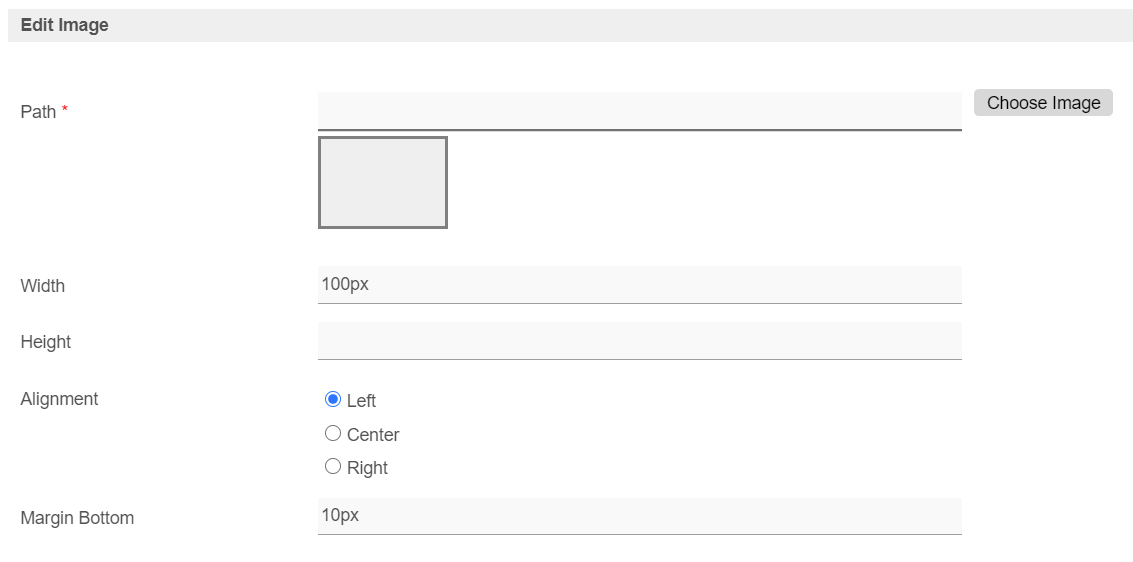Select the Left alignment radio button
The height and width of the screenshot is (562, 1133).
(x=333, y=400)
